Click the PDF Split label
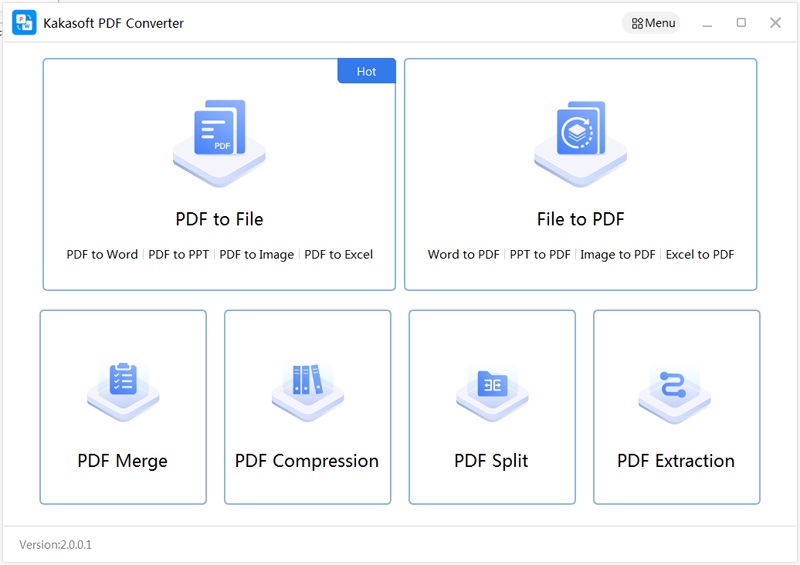 (x=491, y=461)
